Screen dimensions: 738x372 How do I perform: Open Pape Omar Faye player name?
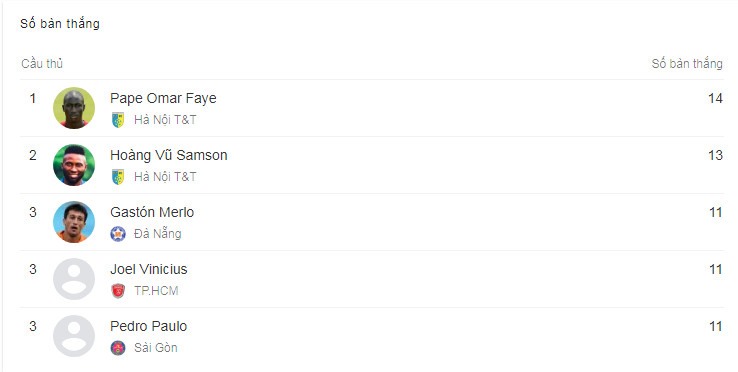[163, 98]
